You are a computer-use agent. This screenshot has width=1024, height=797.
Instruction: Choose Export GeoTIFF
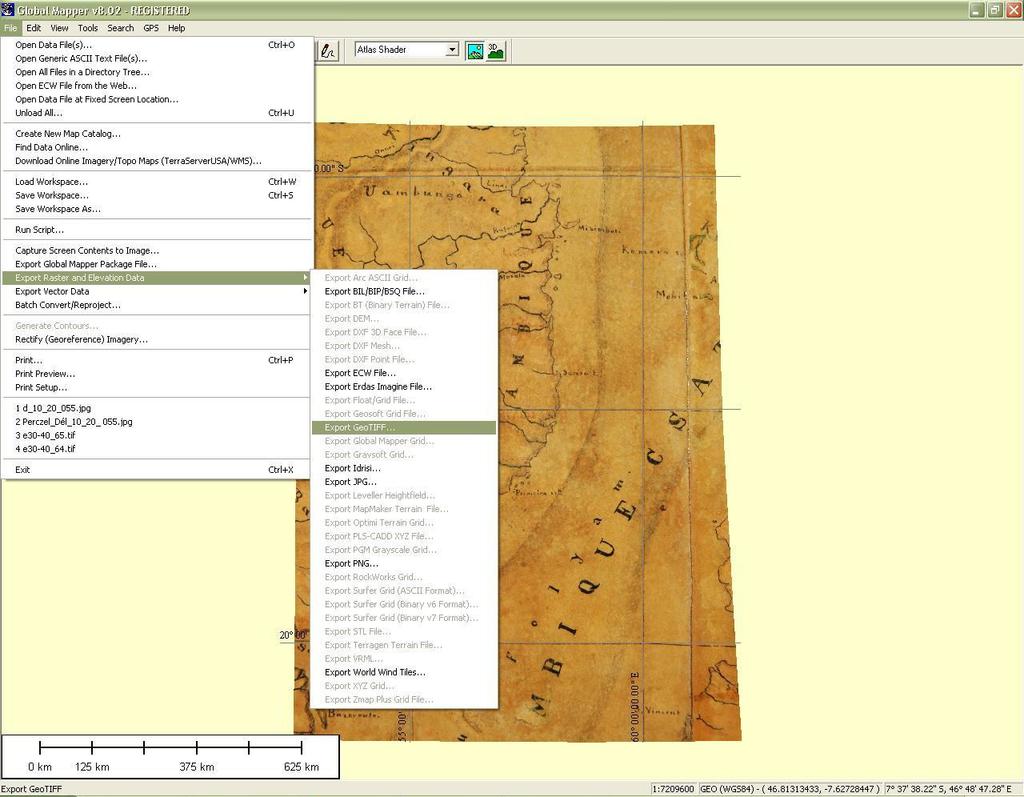pos(404,427)
